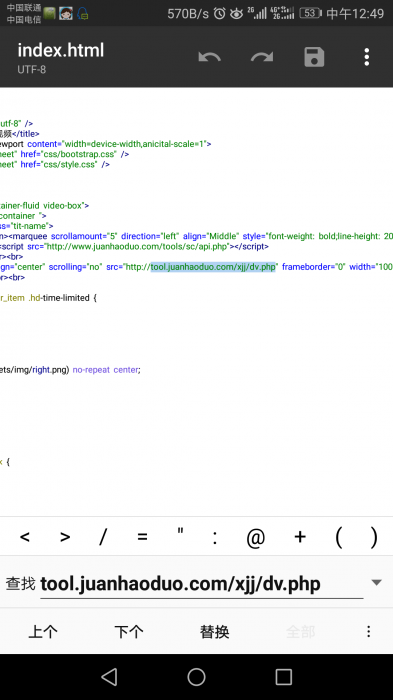
Task: Go to previous match with 上个
Action: tap(43, 632)
